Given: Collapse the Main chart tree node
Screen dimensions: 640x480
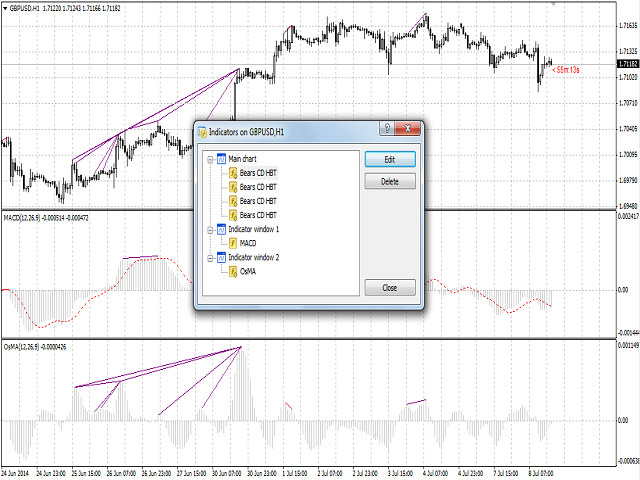Looking at the screenshot, I should pos(210,159).
